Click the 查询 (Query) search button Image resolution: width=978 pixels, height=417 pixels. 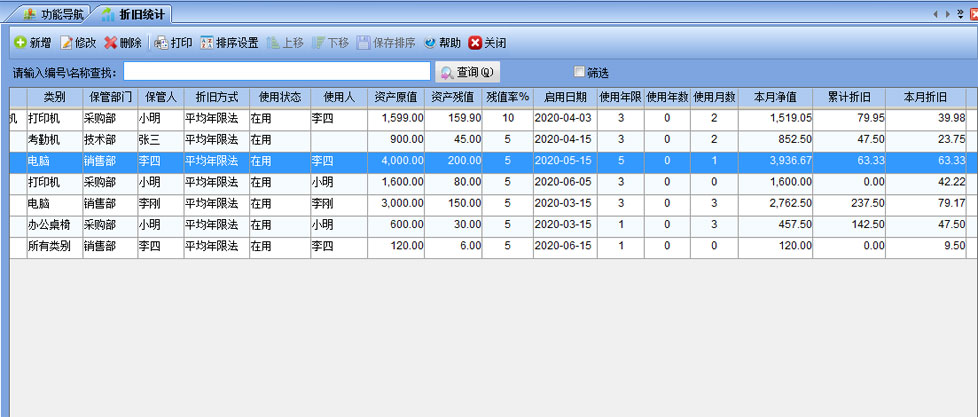tap(467, 72)
